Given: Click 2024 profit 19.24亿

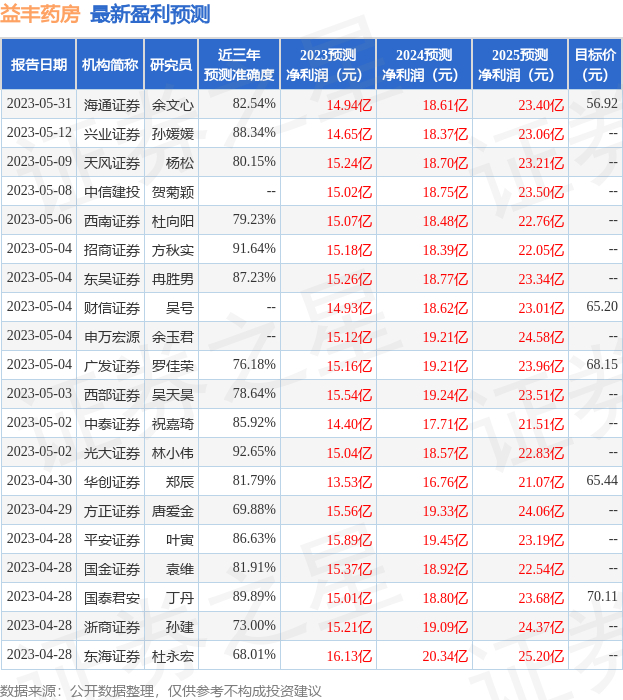Looking at the screenshot, I should (445, 395).
